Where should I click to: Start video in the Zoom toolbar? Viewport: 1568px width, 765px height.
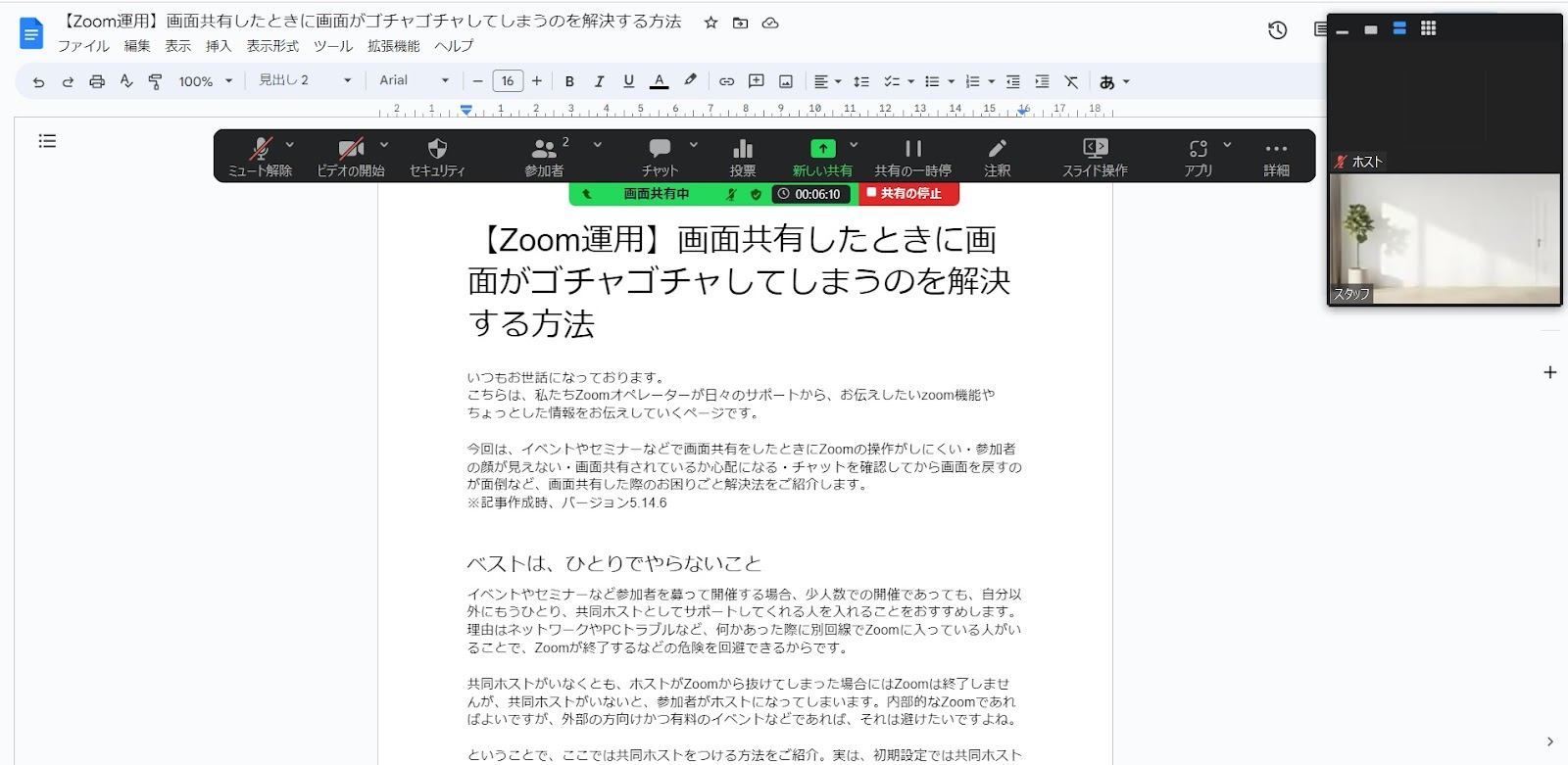pos(350,157)
